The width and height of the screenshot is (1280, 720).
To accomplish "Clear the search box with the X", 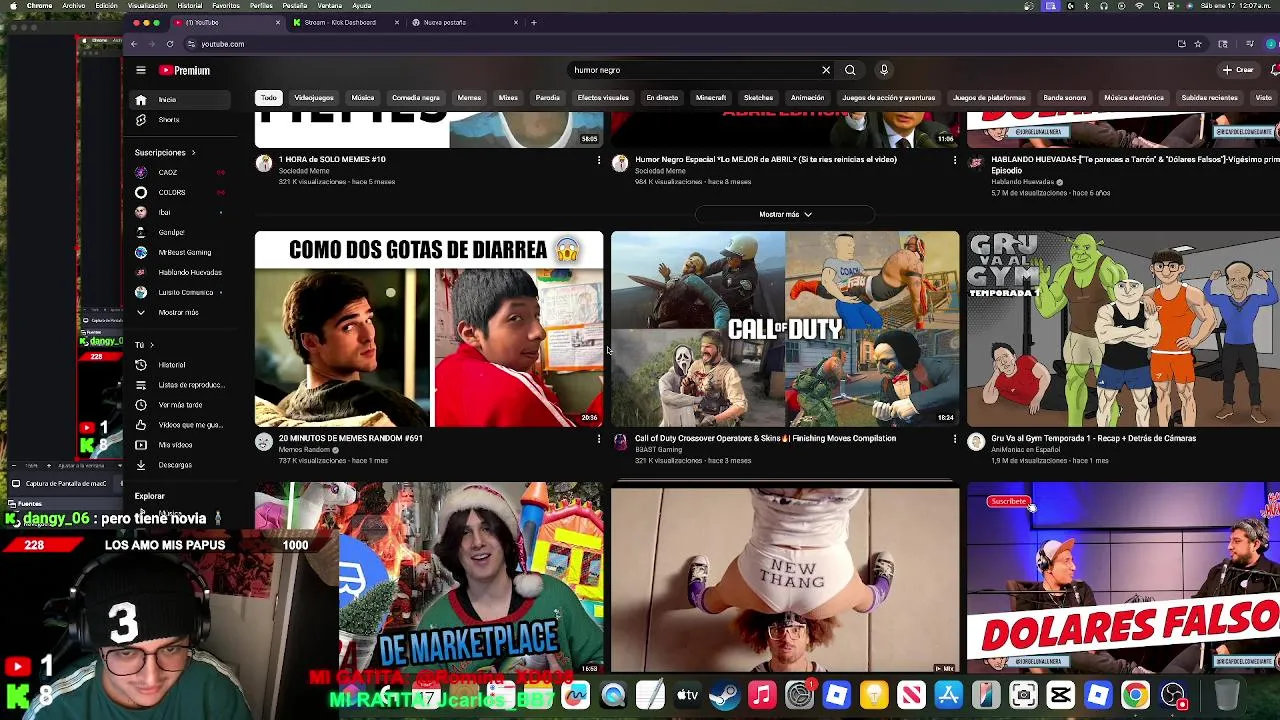I will (x=826, y=70).
